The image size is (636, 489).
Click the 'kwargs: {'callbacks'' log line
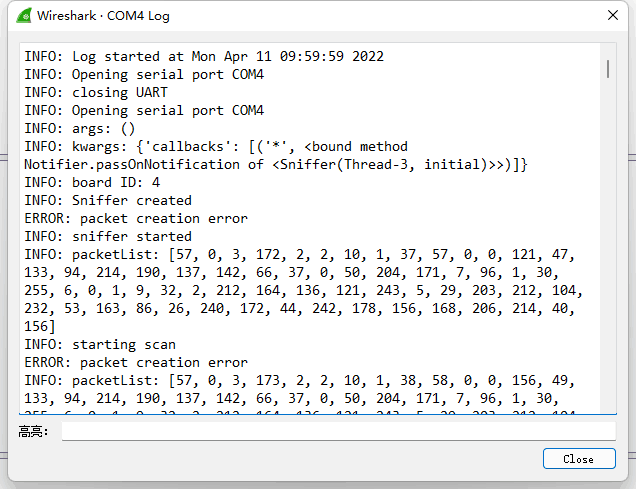coord(216,146)
